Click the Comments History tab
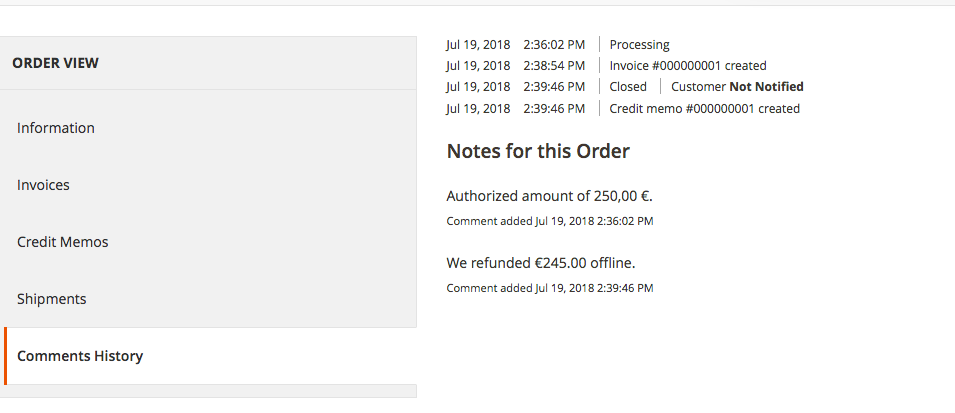 tap(80, 356)
